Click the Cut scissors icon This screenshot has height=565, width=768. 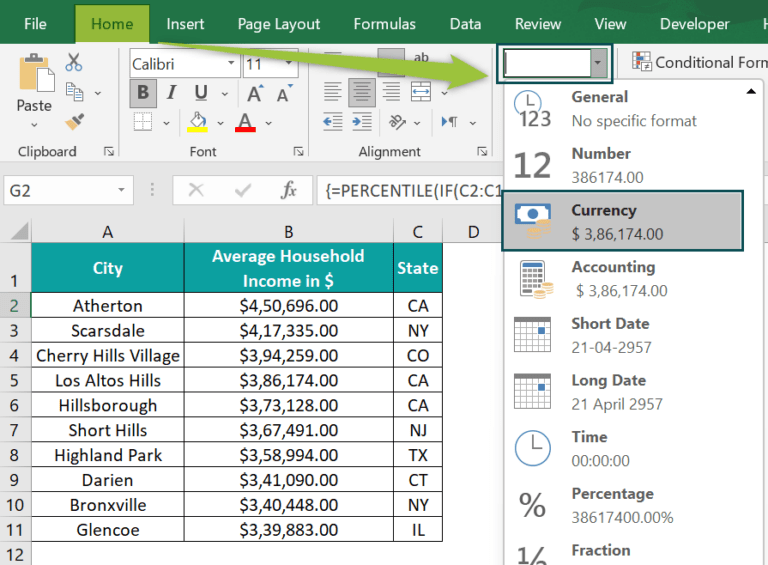(74, 63)
